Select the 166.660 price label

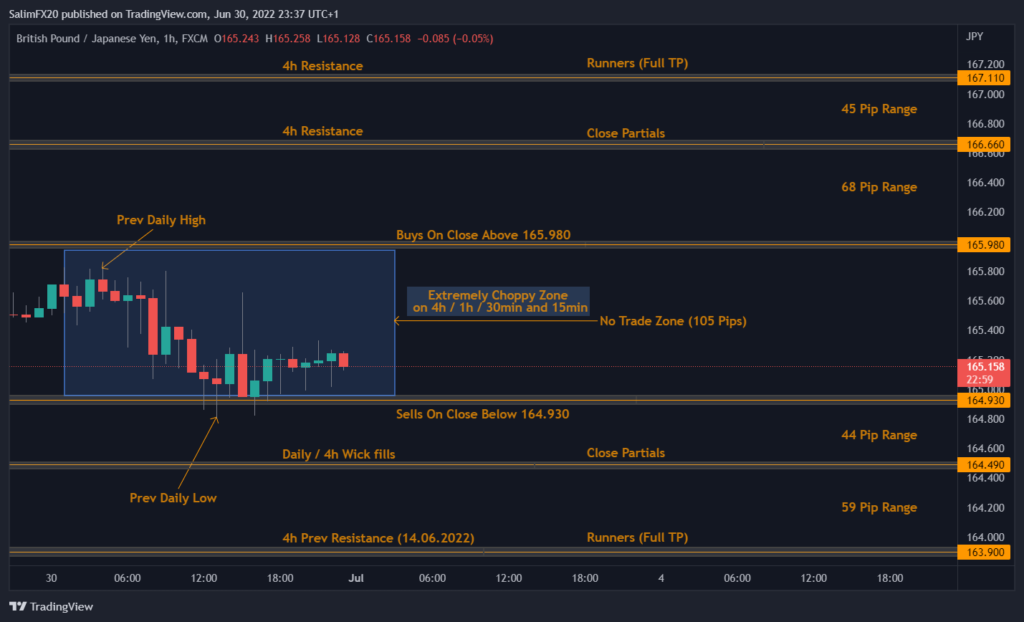pos(984,145)
